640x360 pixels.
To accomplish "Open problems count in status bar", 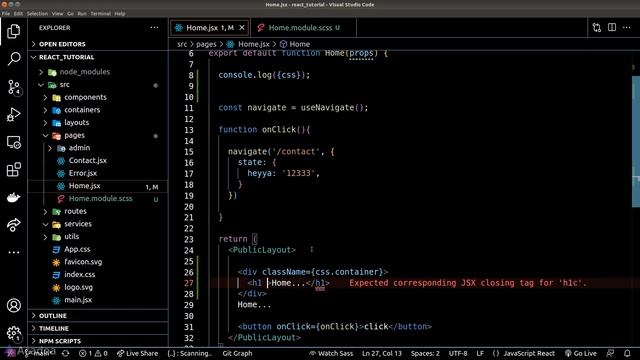I will coord(93,353).
